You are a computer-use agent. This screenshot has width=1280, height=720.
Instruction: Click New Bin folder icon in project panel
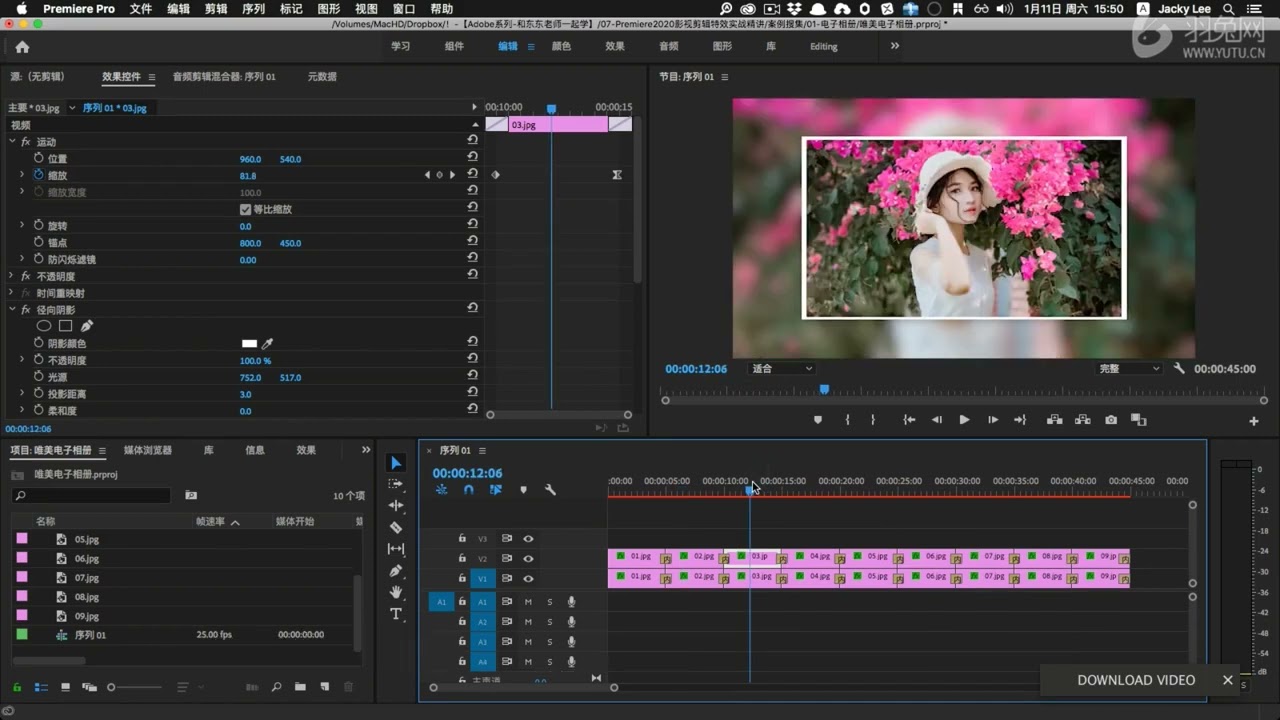tap(300, 687)
